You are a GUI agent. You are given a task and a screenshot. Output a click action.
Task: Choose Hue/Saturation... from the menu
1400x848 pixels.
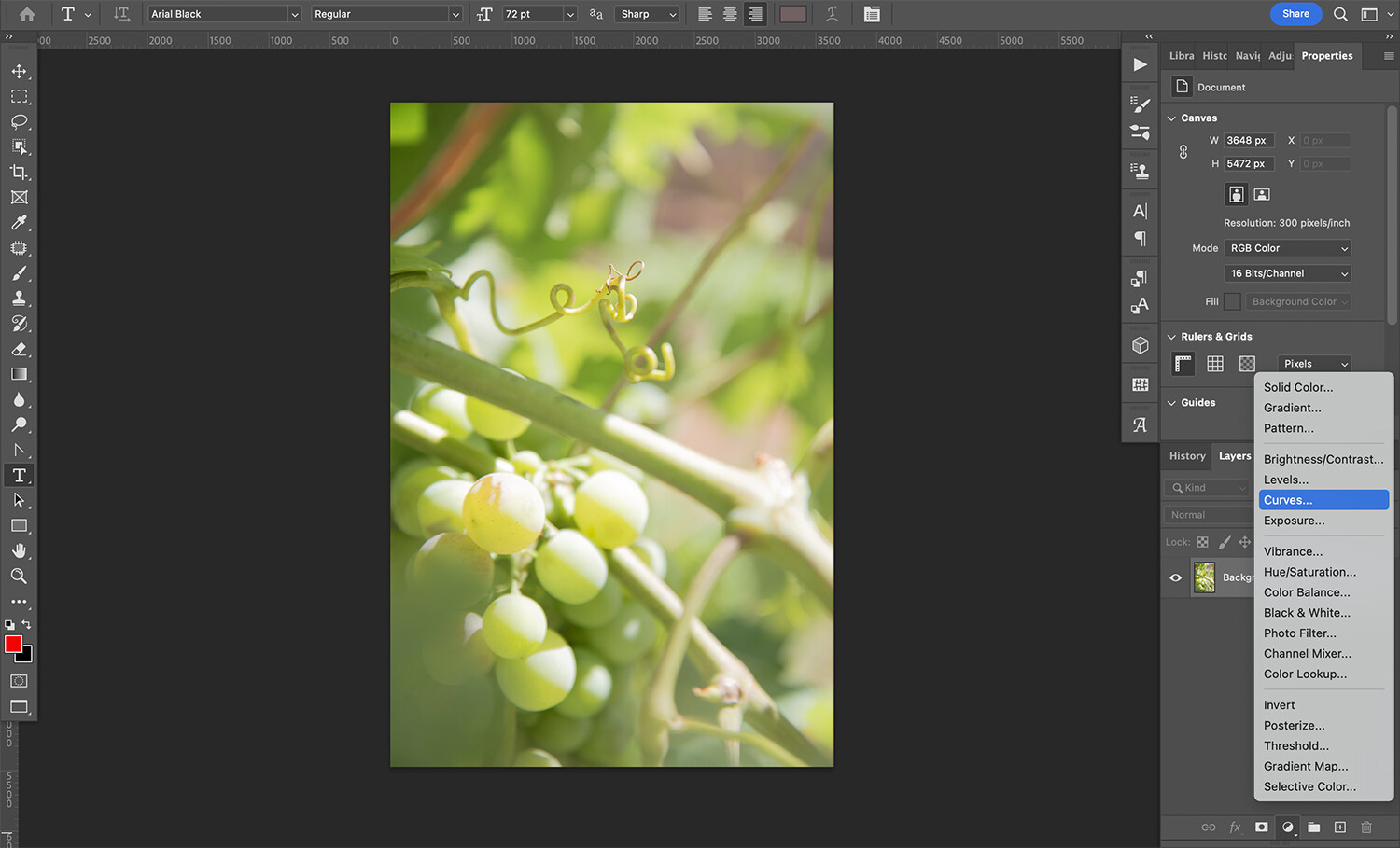click(x=1309, y=572)
